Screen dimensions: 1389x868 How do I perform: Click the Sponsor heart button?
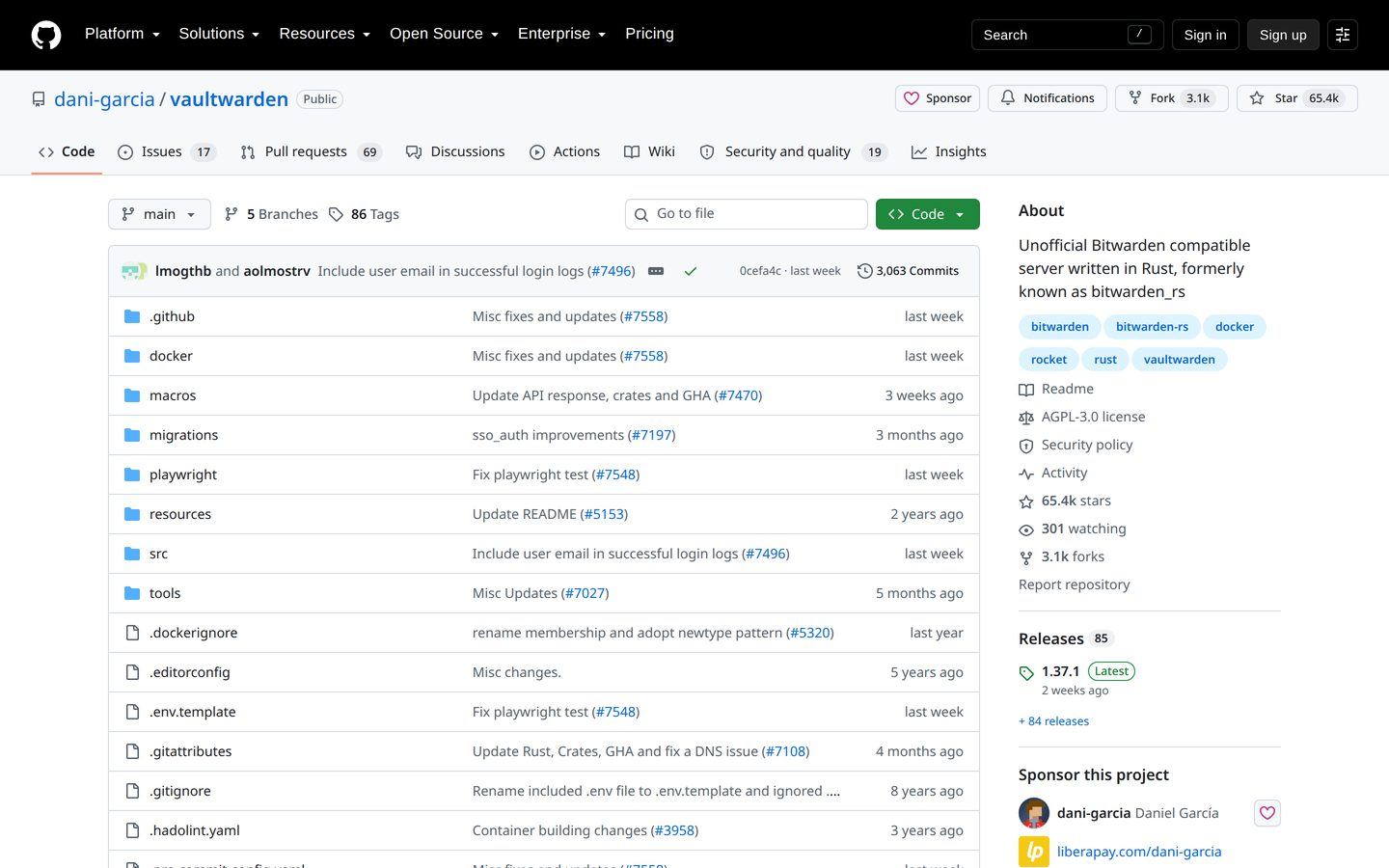coord(938,98)
